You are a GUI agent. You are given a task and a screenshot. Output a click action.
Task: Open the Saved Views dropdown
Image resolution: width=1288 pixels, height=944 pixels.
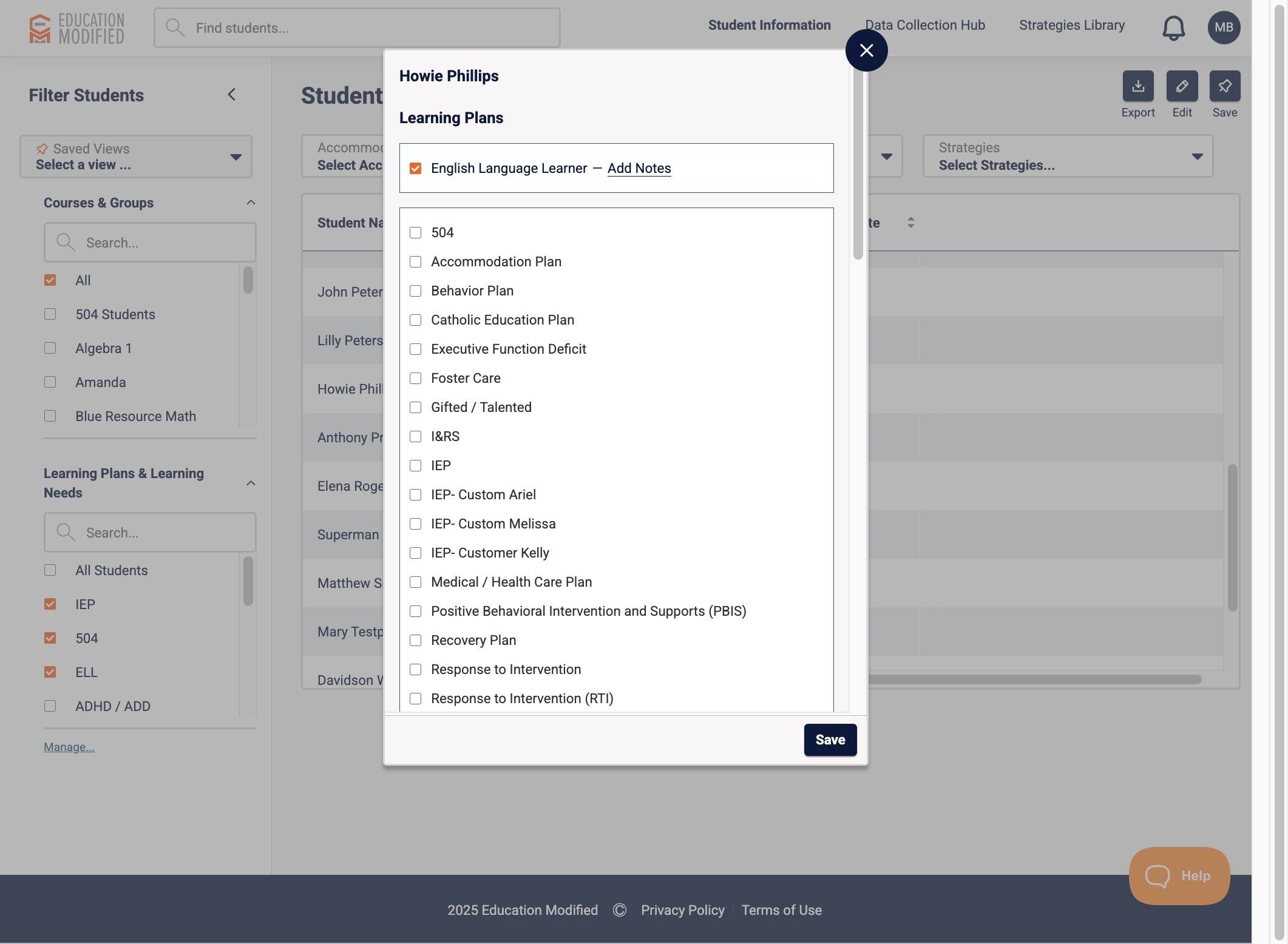[136, 157]
